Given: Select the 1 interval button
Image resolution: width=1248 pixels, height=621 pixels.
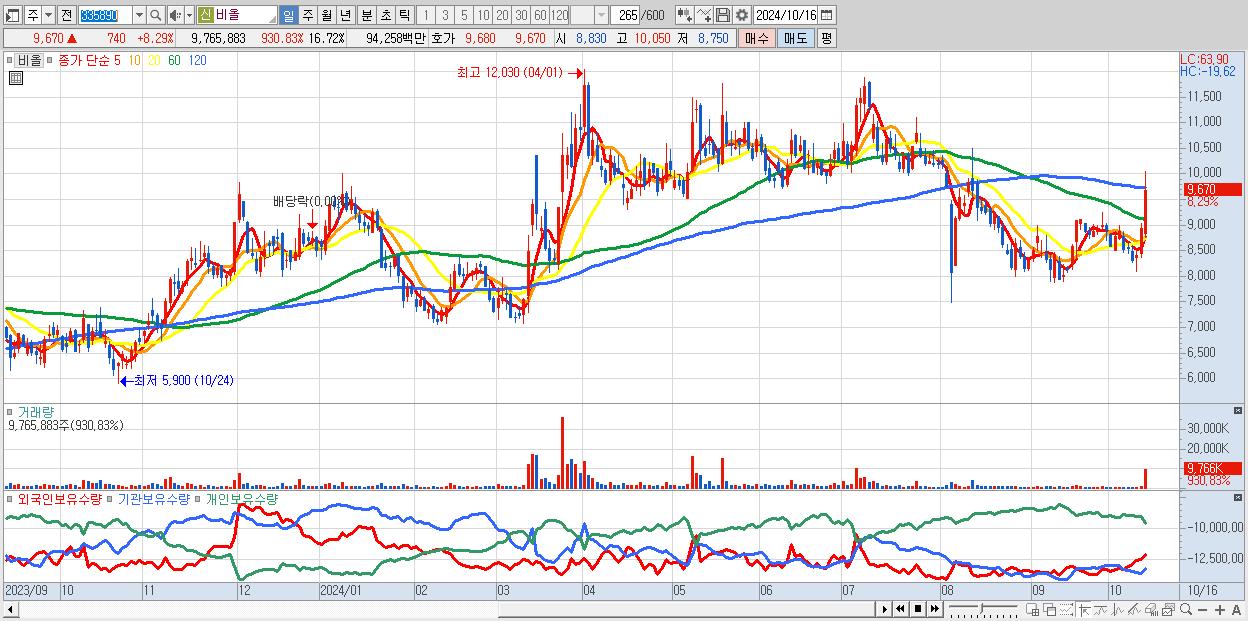Looking at the screenshot, I should pos(426,15).
